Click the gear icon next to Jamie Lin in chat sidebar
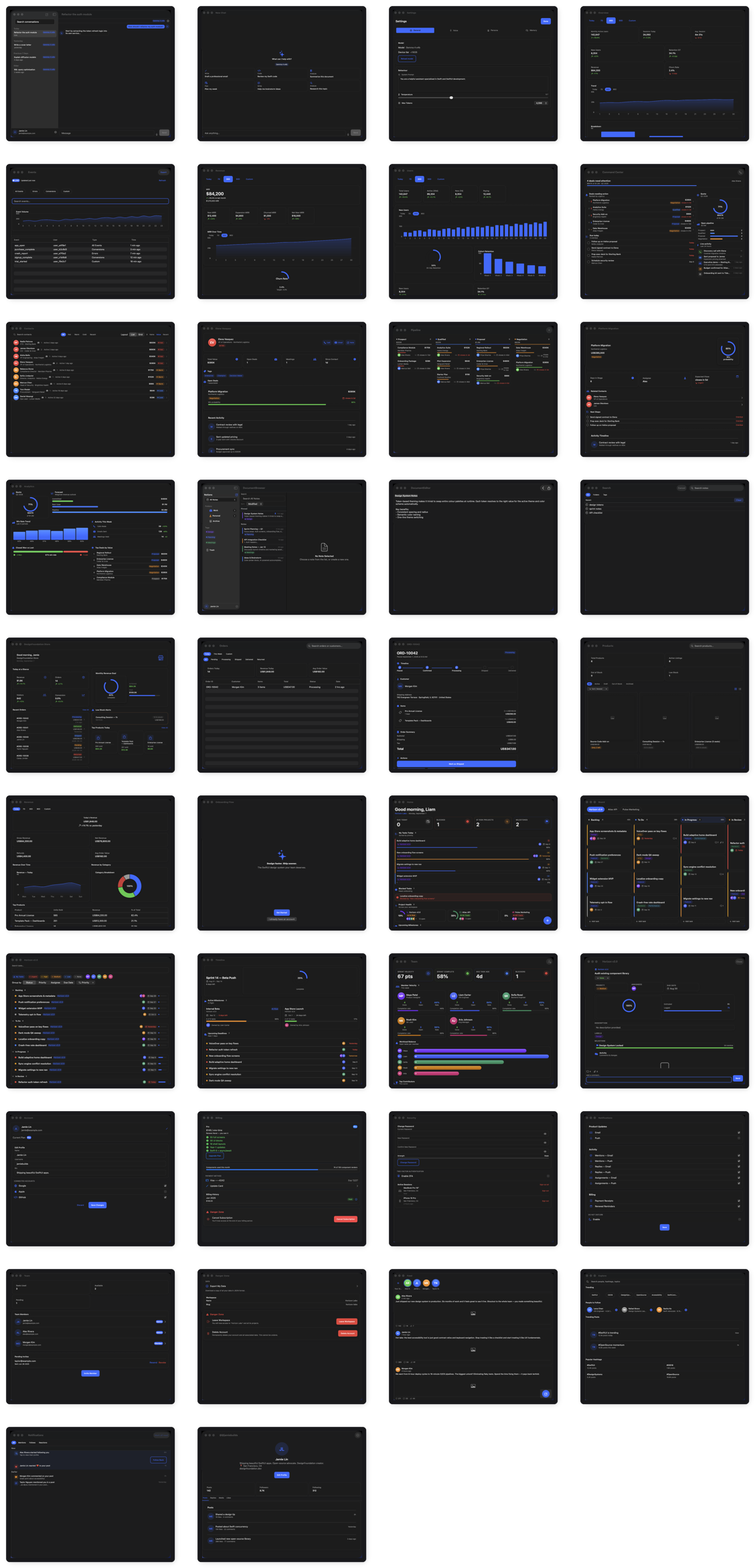 click(55, 132)
